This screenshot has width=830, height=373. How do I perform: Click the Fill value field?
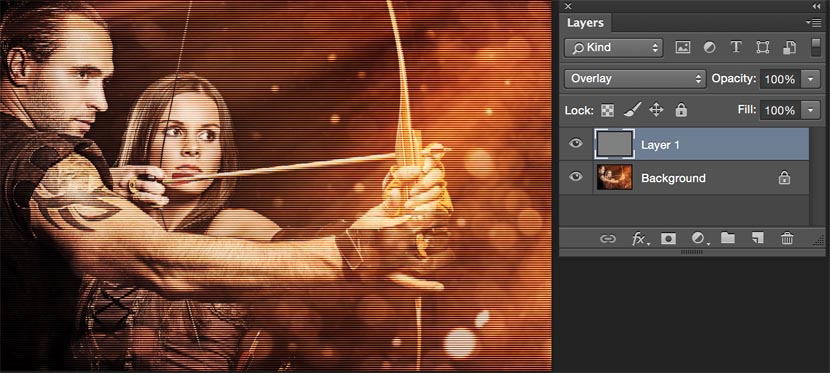pyautogui.click(x=780, y=110)
